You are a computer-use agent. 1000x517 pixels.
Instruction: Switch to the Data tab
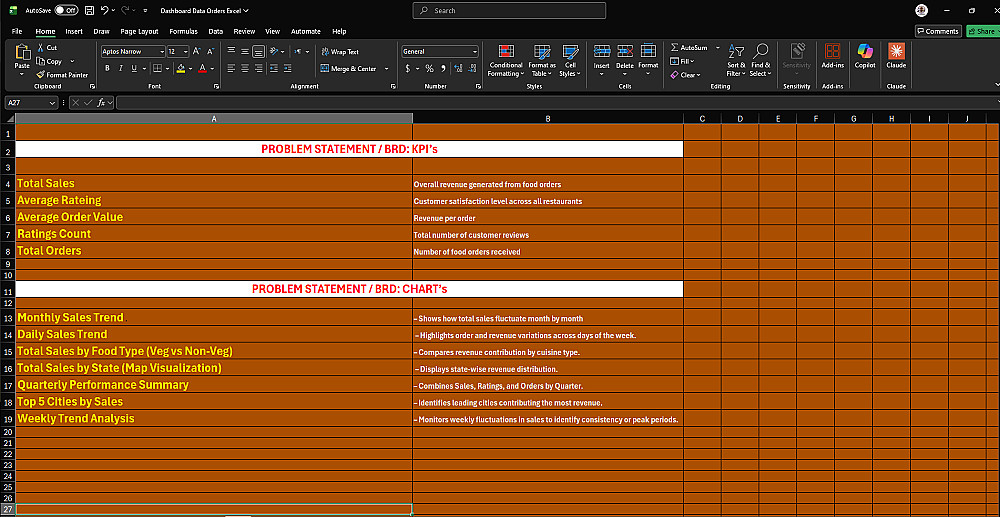[x=216, y=31]
